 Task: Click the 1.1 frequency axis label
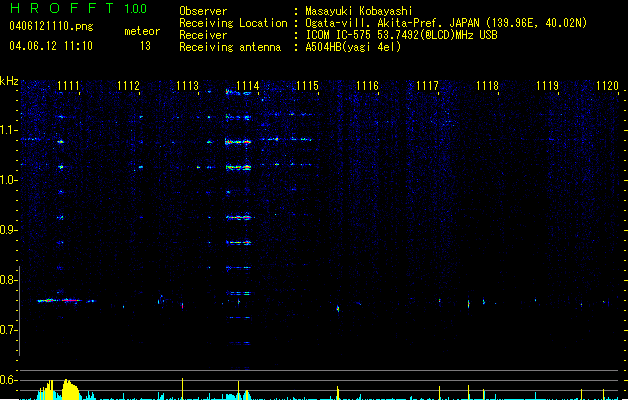tap(8, 130)
